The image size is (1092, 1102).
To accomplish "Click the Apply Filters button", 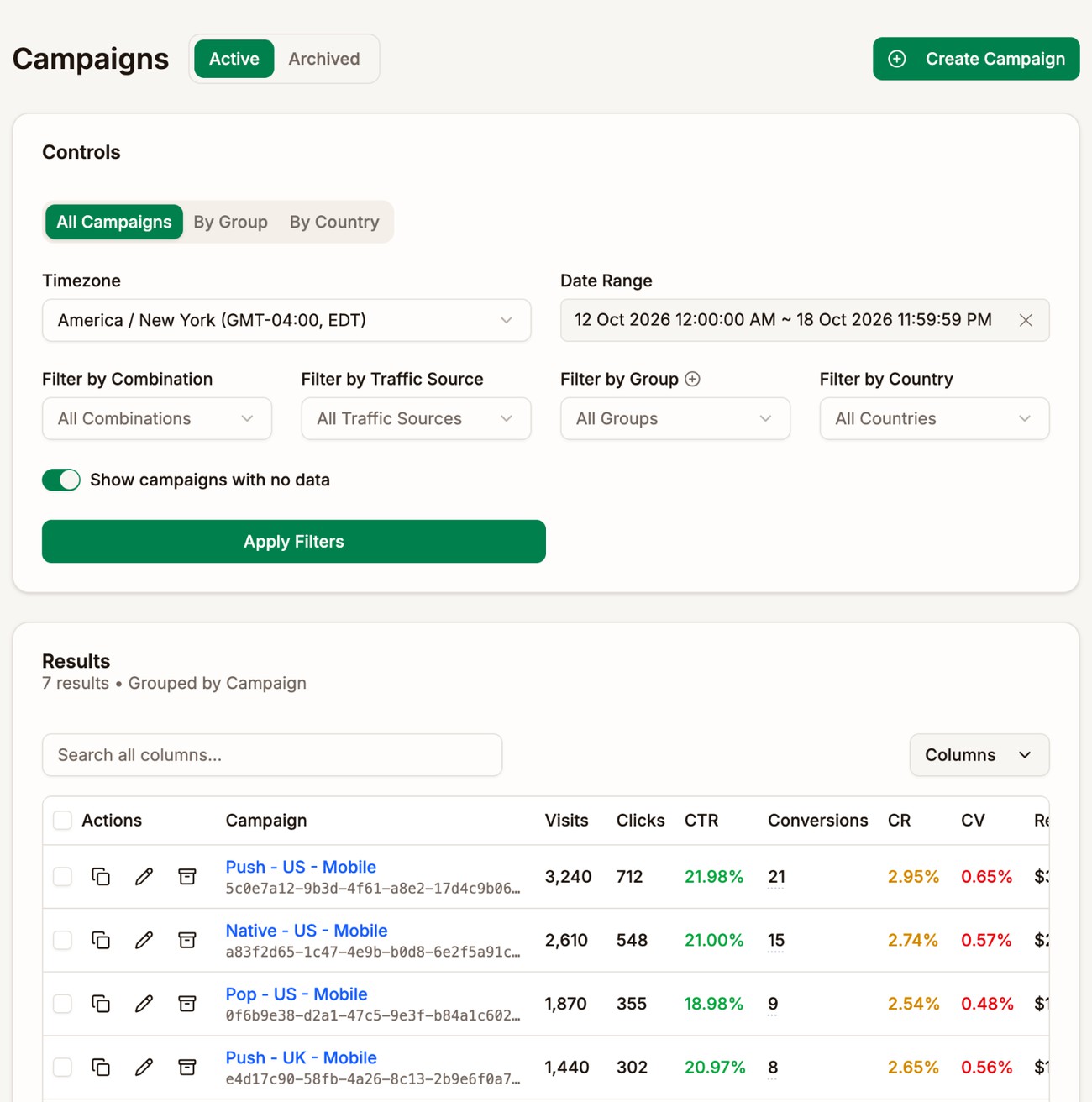I will [294, 542].
